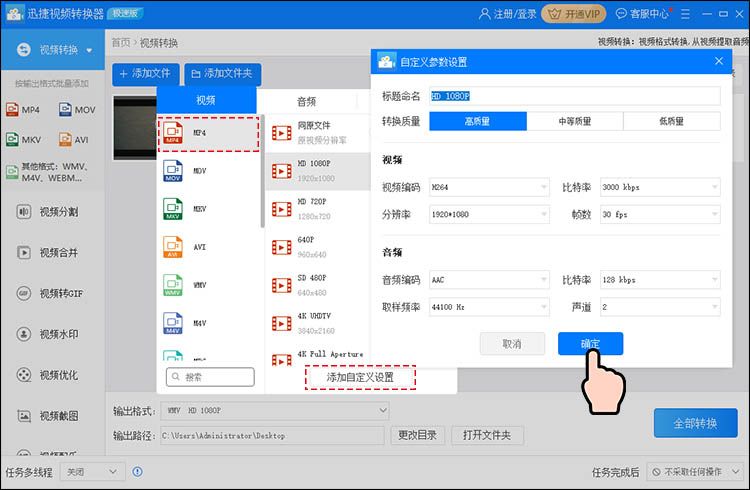This screenshot has width=750, height=490.
Task: Click the multithread info icon
Action: [137, 472]
